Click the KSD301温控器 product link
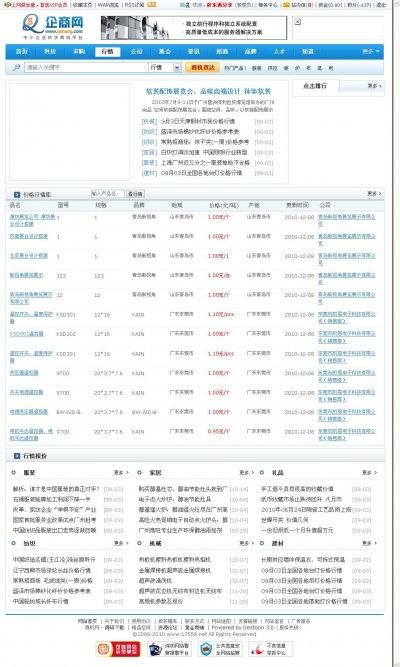 [x=26, y=334]
